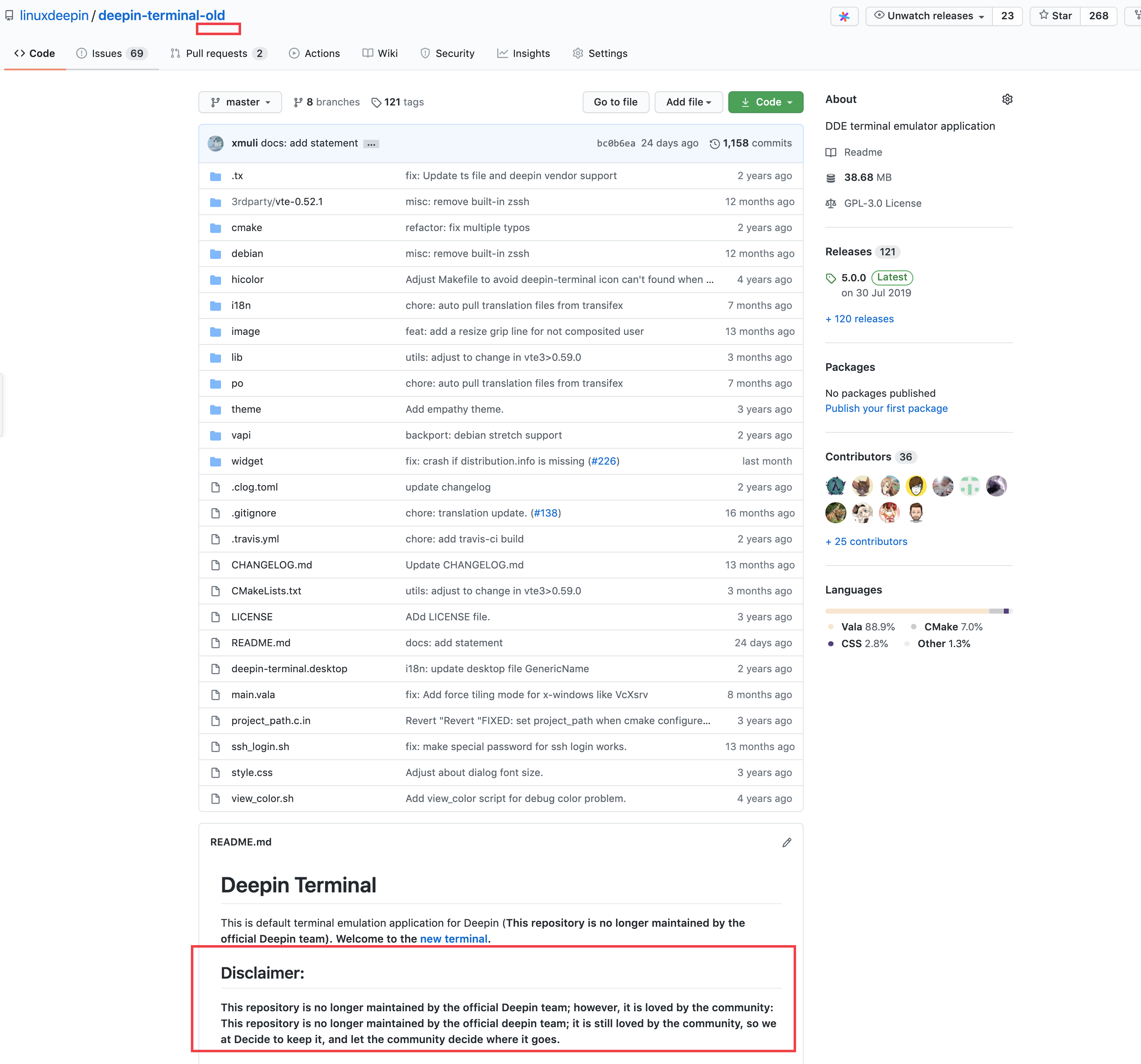Follow the new terminal link in README
Image resolution: width=1141 pixels, height=1064 pixels.
pos(453,938)
